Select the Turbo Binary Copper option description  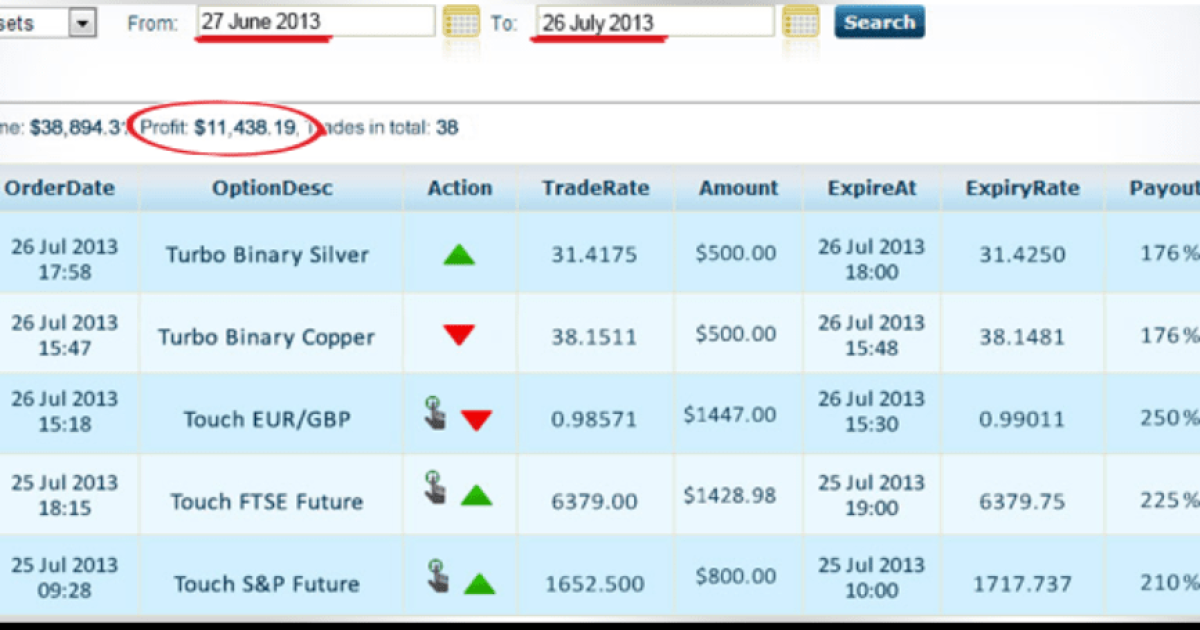pyautogui.click(x=266, y=337)
